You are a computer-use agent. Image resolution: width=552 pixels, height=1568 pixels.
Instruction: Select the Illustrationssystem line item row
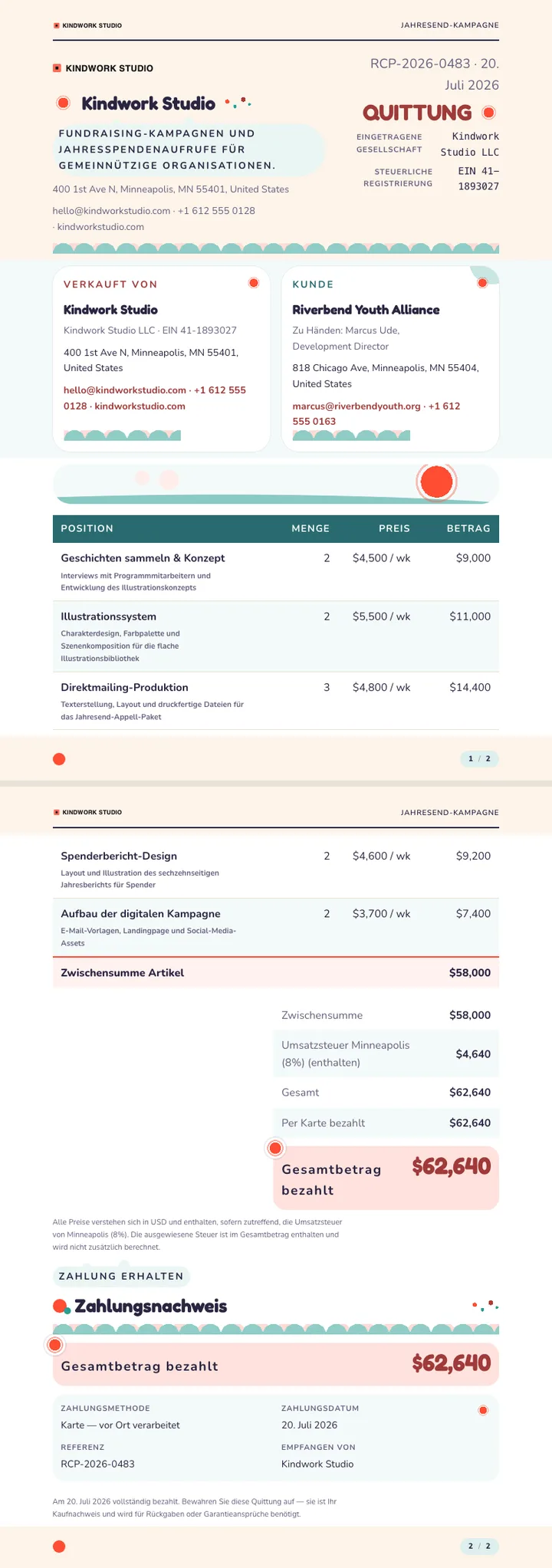(276, 636)
